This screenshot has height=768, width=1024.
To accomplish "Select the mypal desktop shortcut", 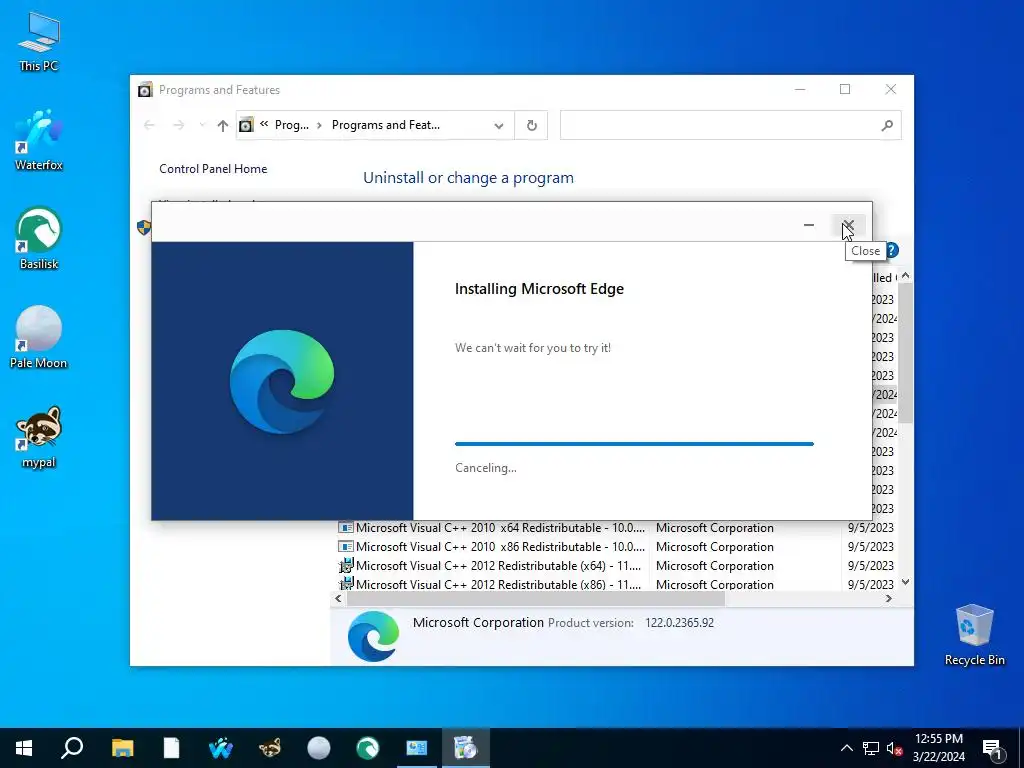I will (39, 438).
